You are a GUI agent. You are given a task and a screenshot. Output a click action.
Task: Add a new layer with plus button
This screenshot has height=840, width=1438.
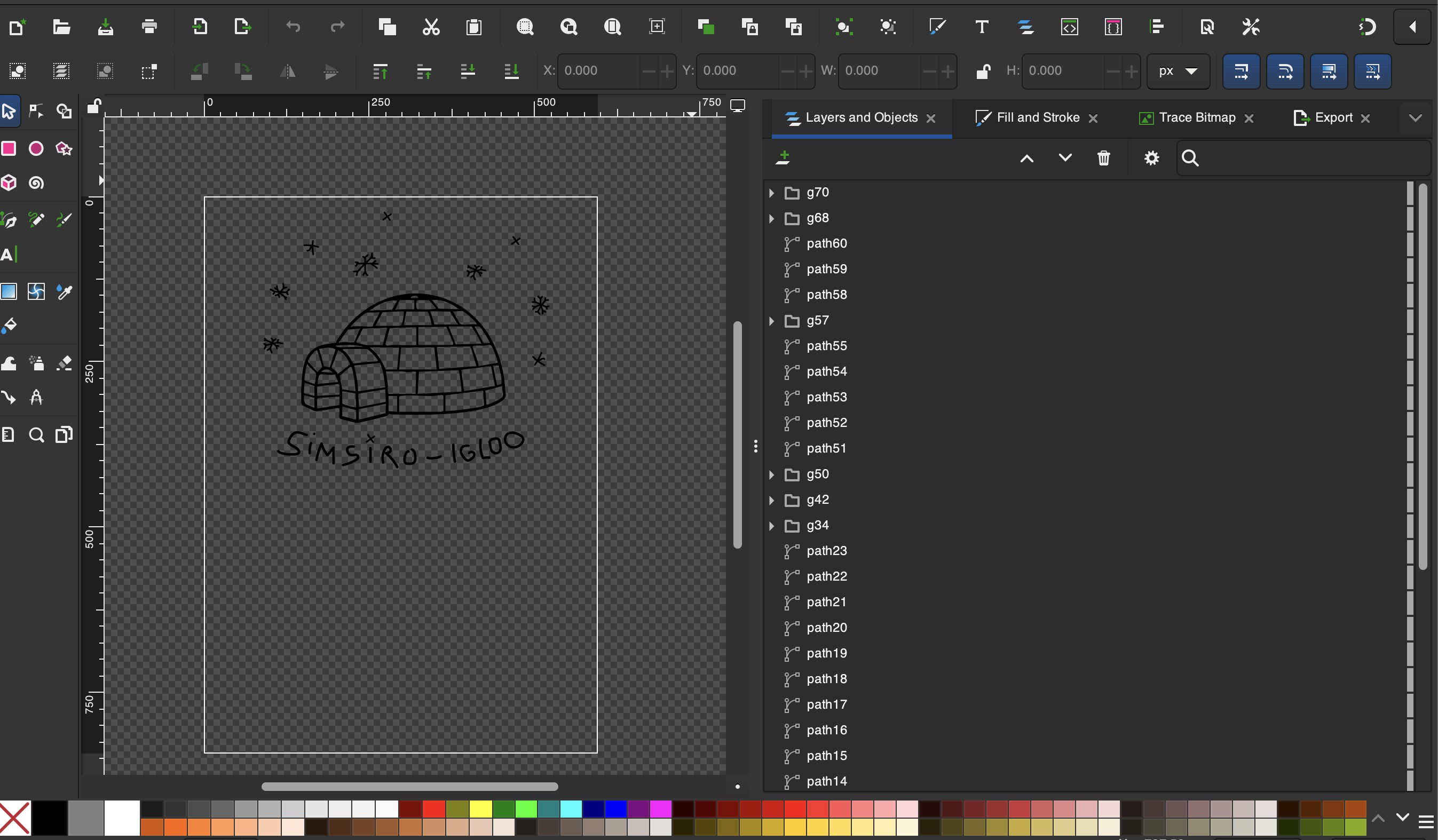(x=783, y=157)
